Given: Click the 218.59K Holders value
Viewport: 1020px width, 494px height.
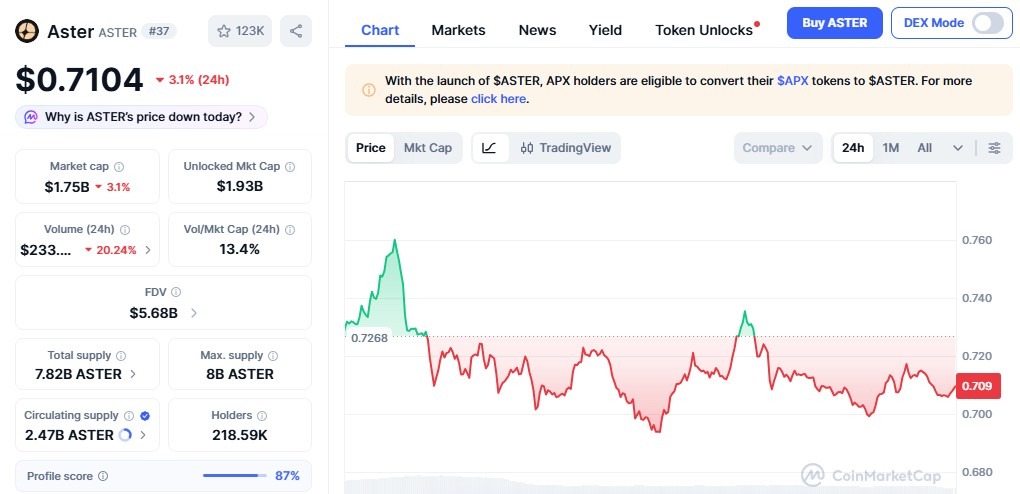Looking at the screenshot, I should tap(239, 435).
